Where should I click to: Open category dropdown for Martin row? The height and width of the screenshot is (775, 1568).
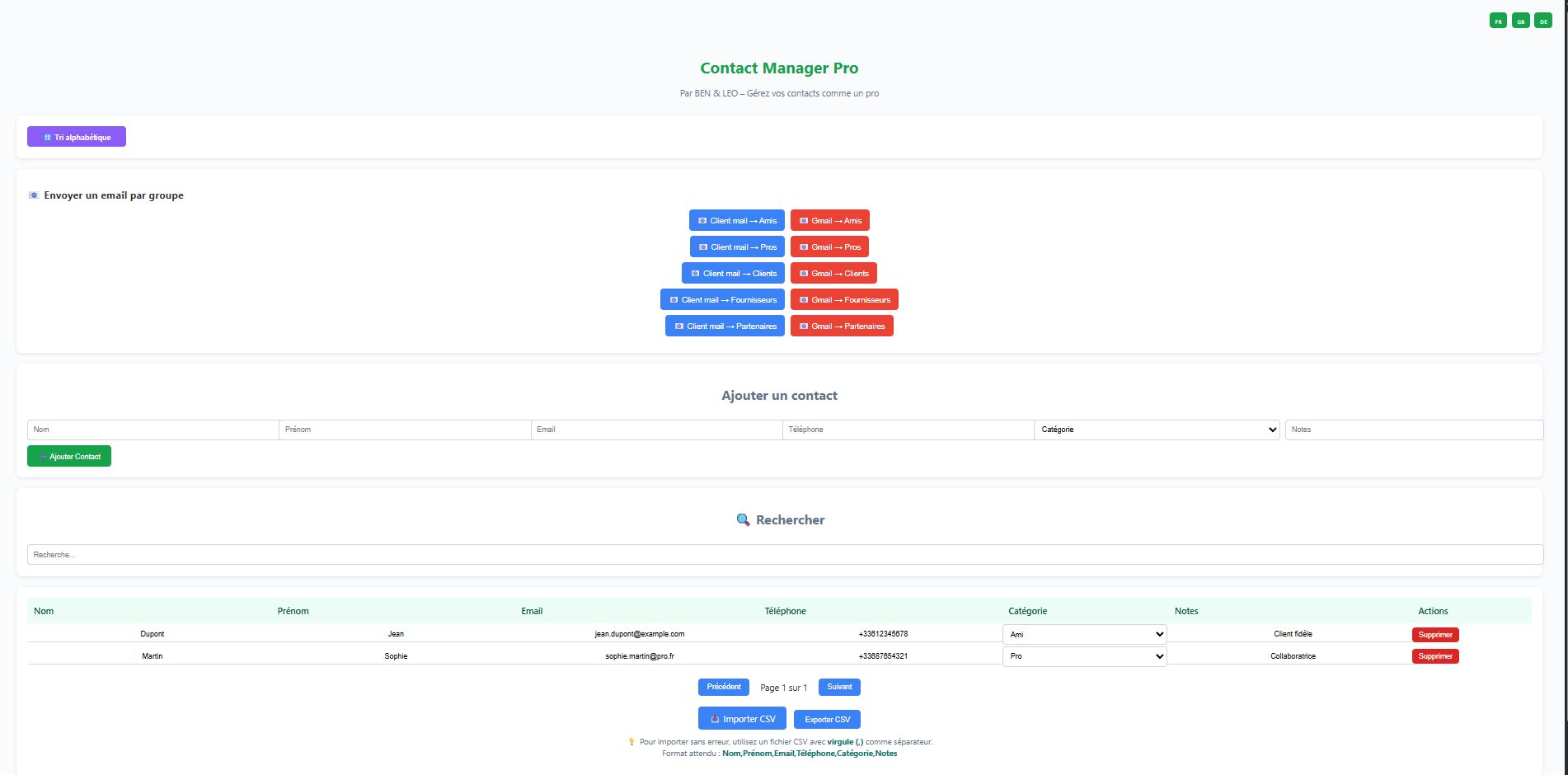(1085, 656)
